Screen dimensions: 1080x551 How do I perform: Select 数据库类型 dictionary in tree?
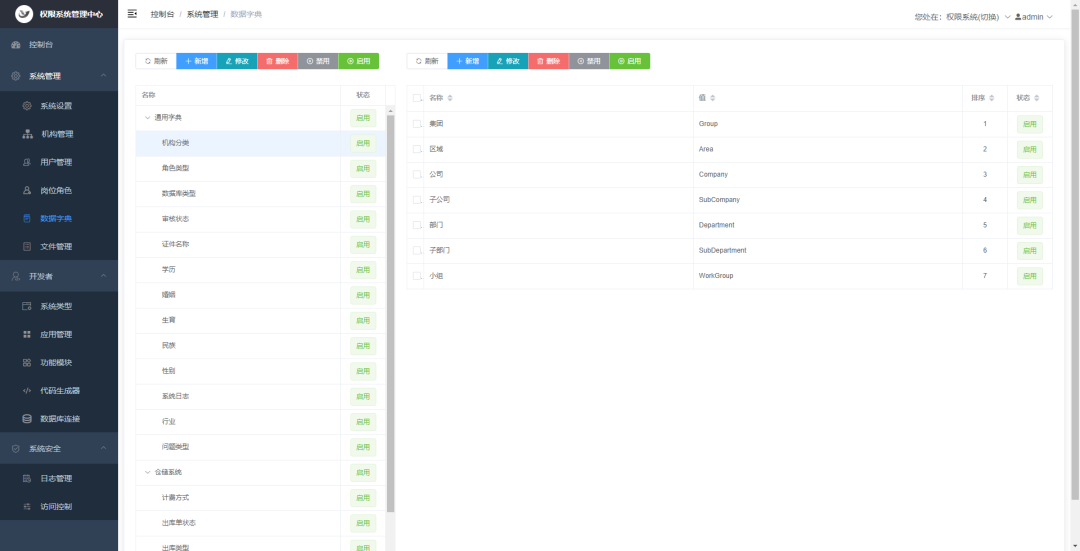178,194
